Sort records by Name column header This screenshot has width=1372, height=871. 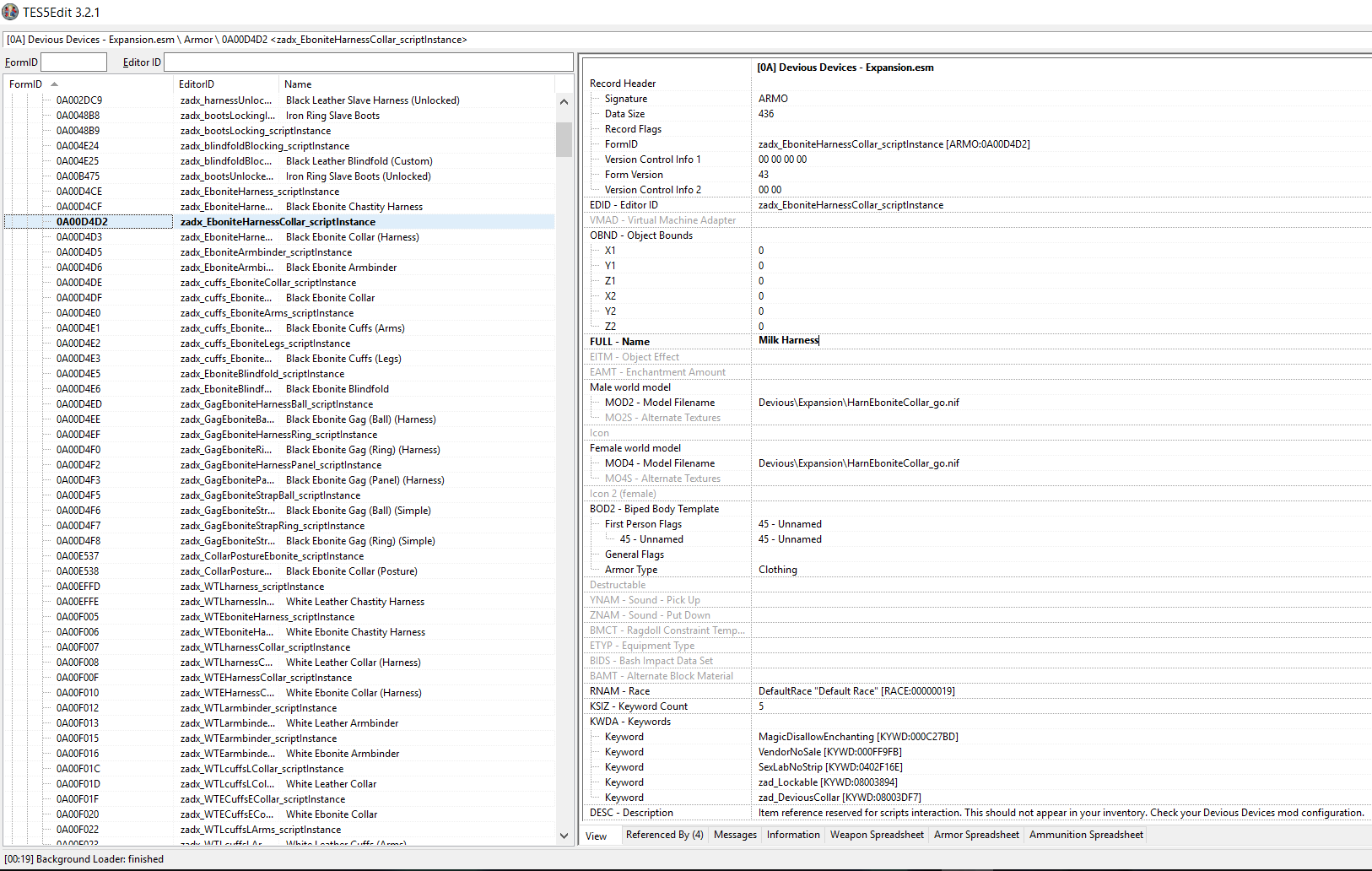416,84
